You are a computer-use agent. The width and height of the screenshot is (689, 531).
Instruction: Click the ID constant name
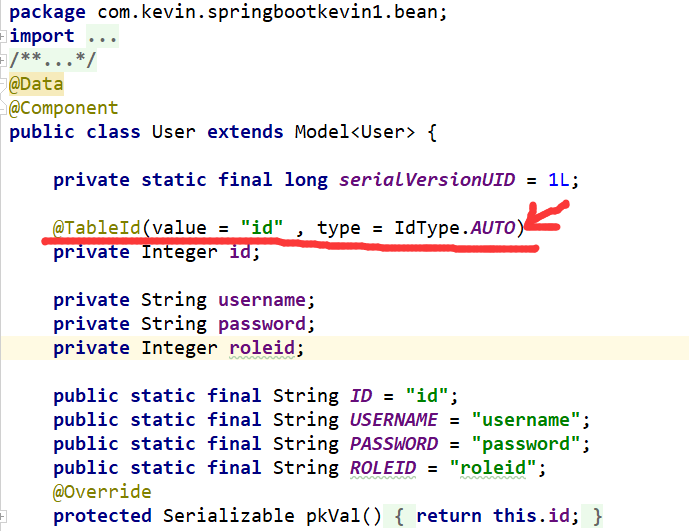(x=361, y=396)
